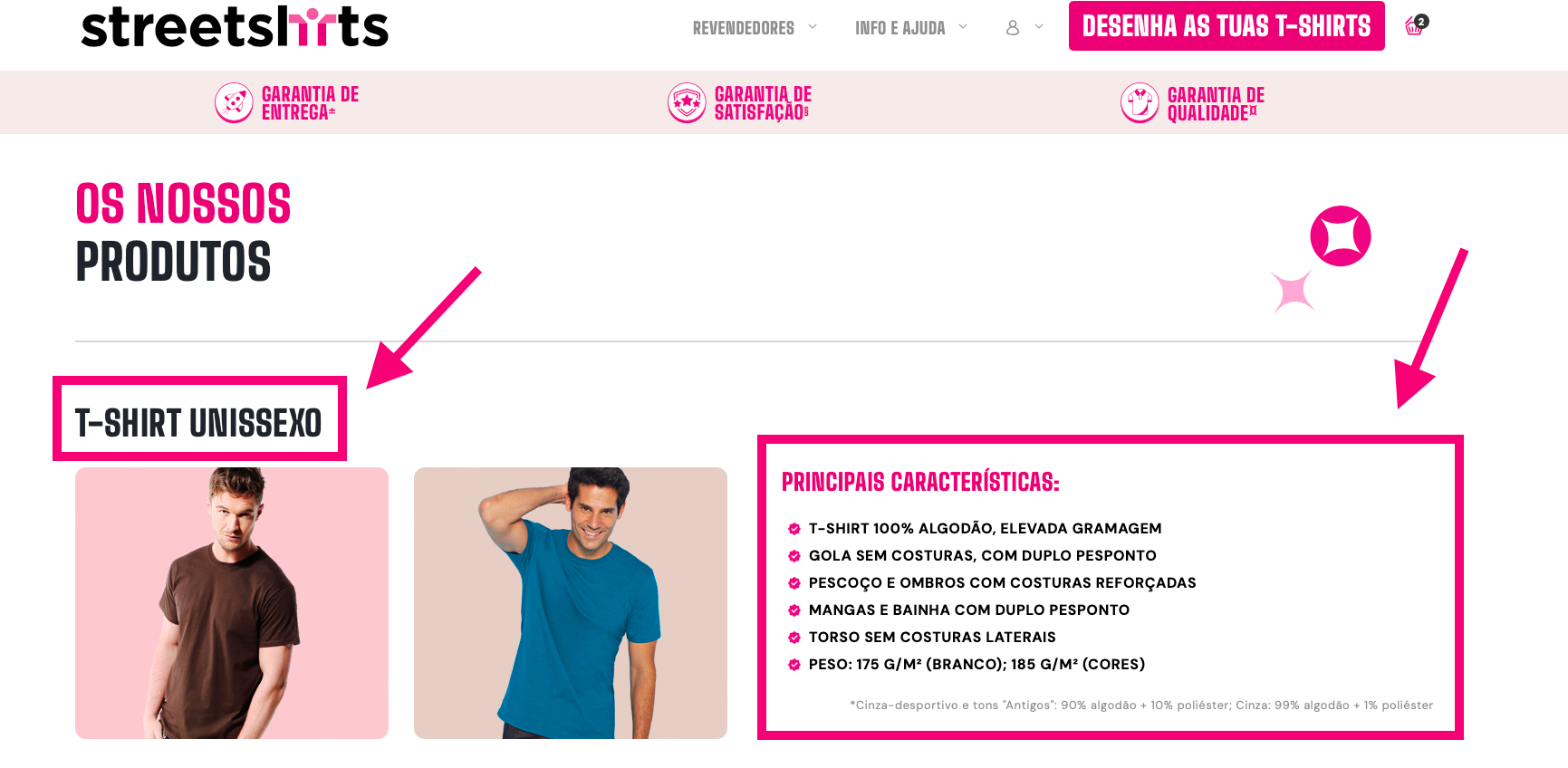Viewport: 1568px width, 768px height.
Task: Click the quality guarantee t-shirt icon
Action: click(1140, 102)
